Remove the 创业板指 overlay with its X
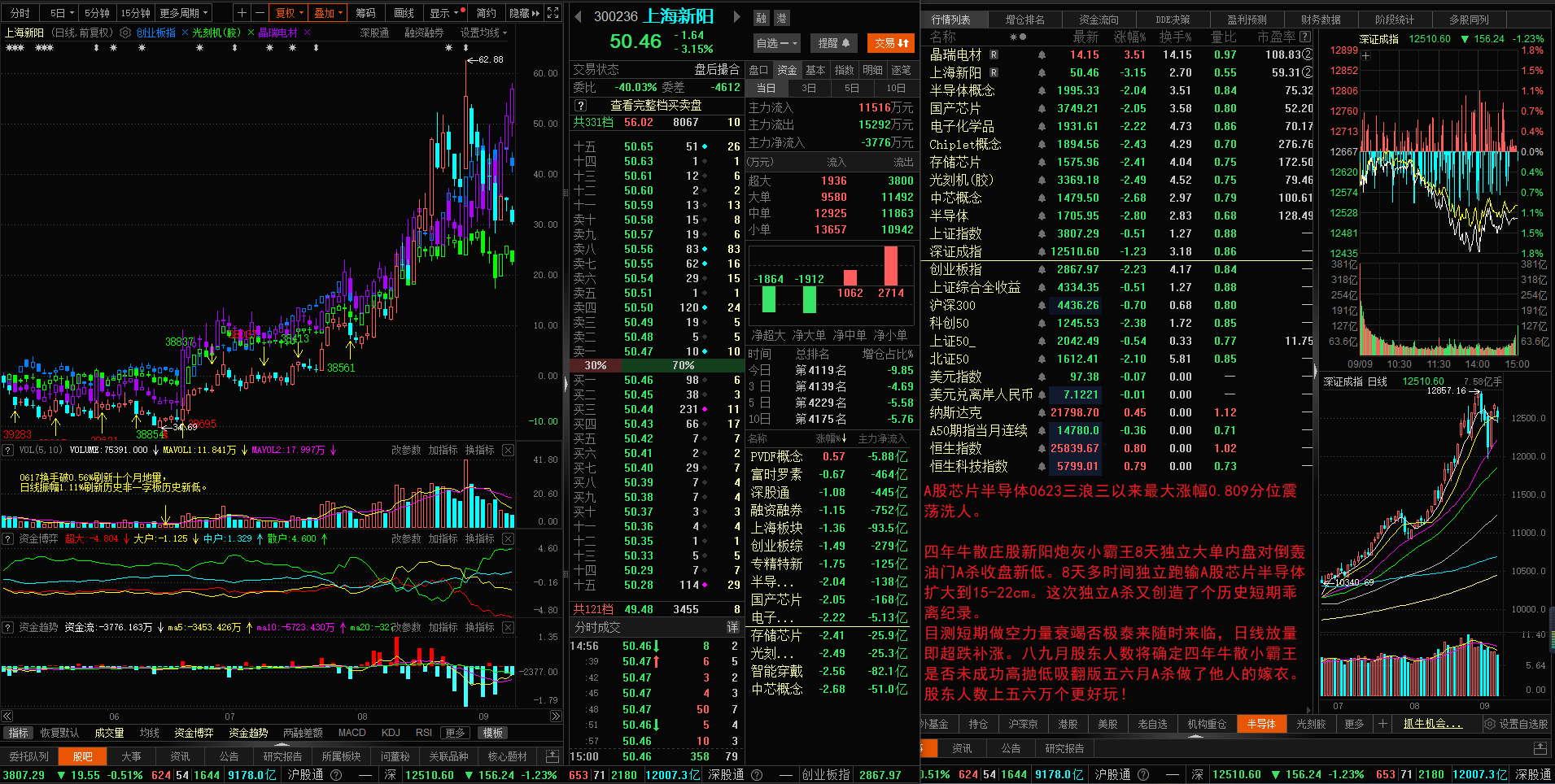1555x784 pixels. point(185,33)
